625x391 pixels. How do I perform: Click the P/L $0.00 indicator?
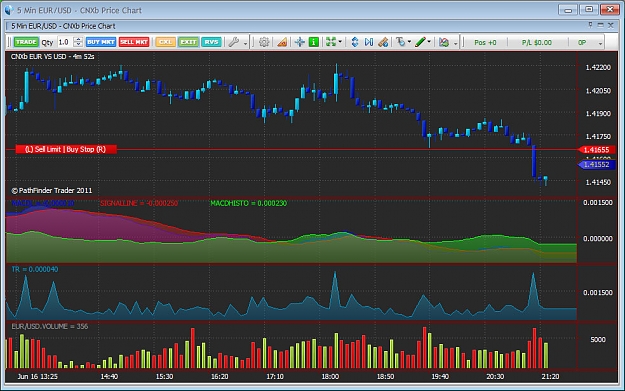pyautogui.click(x=537, y=42)
